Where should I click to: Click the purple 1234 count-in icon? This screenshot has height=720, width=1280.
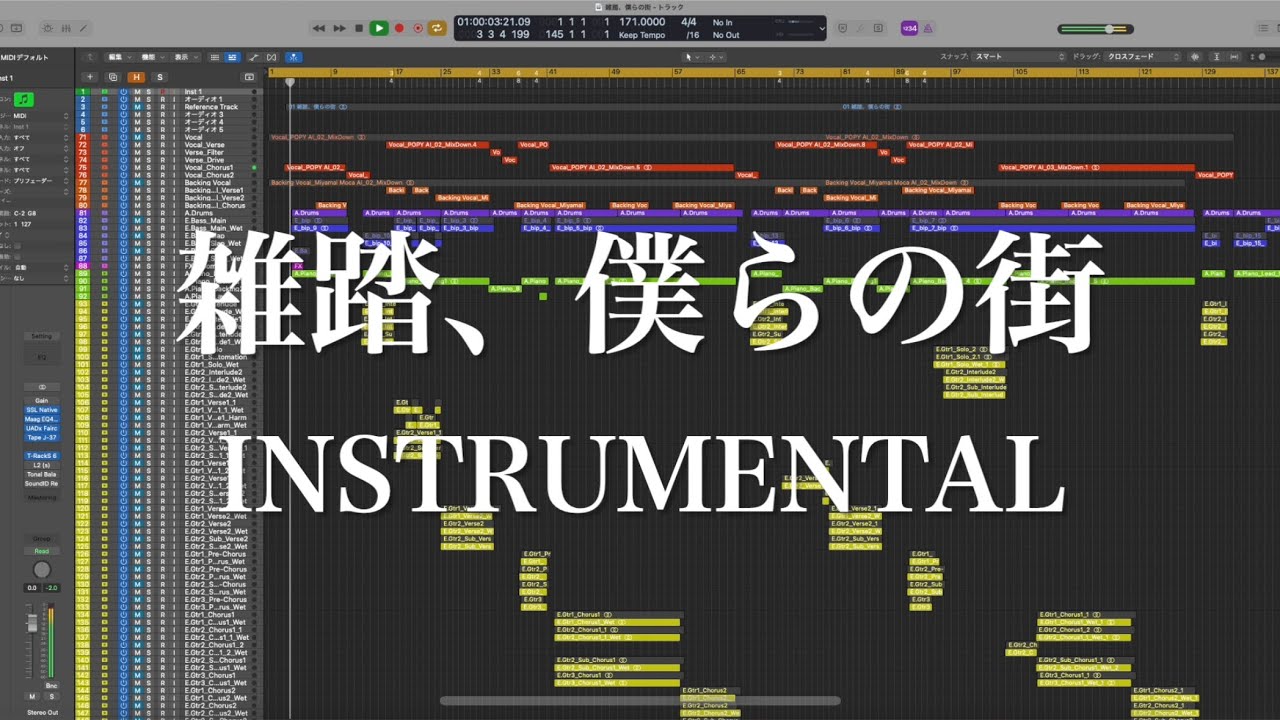(909, 28)
